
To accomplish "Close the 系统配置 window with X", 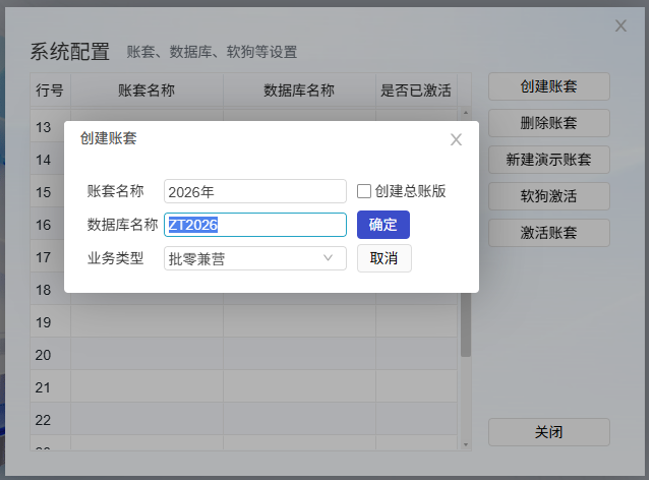I will 620,26.
